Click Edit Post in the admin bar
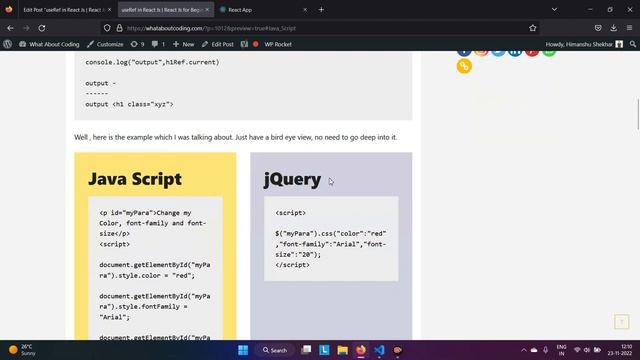 click(x=218, y=44)
